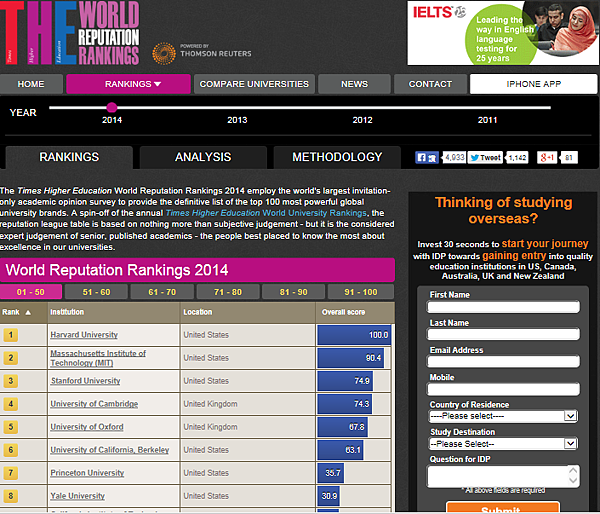Open the NEWS menu item

click(x=354, y=84)
